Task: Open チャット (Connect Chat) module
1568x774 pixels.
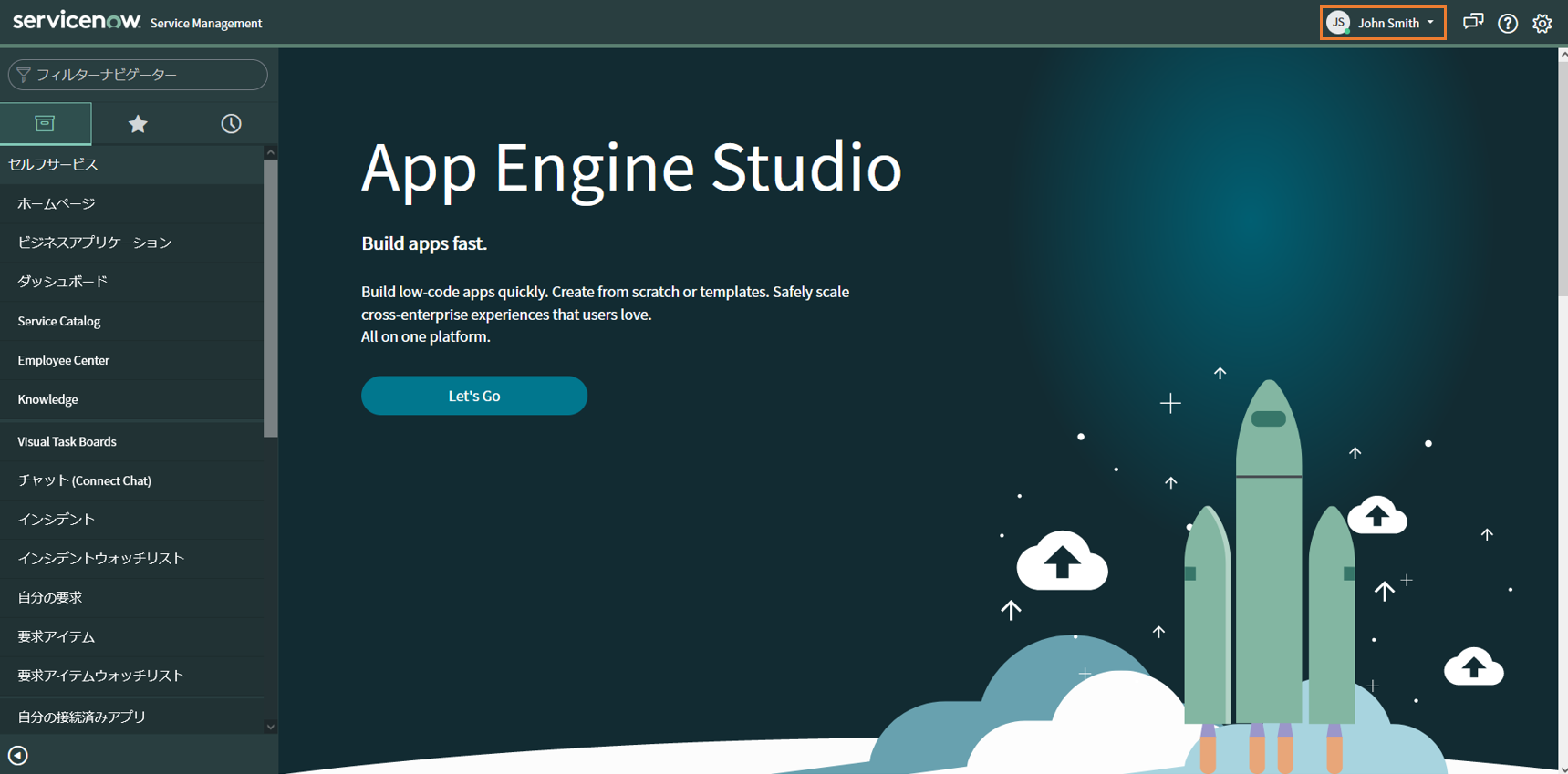Action: [132, 480]
